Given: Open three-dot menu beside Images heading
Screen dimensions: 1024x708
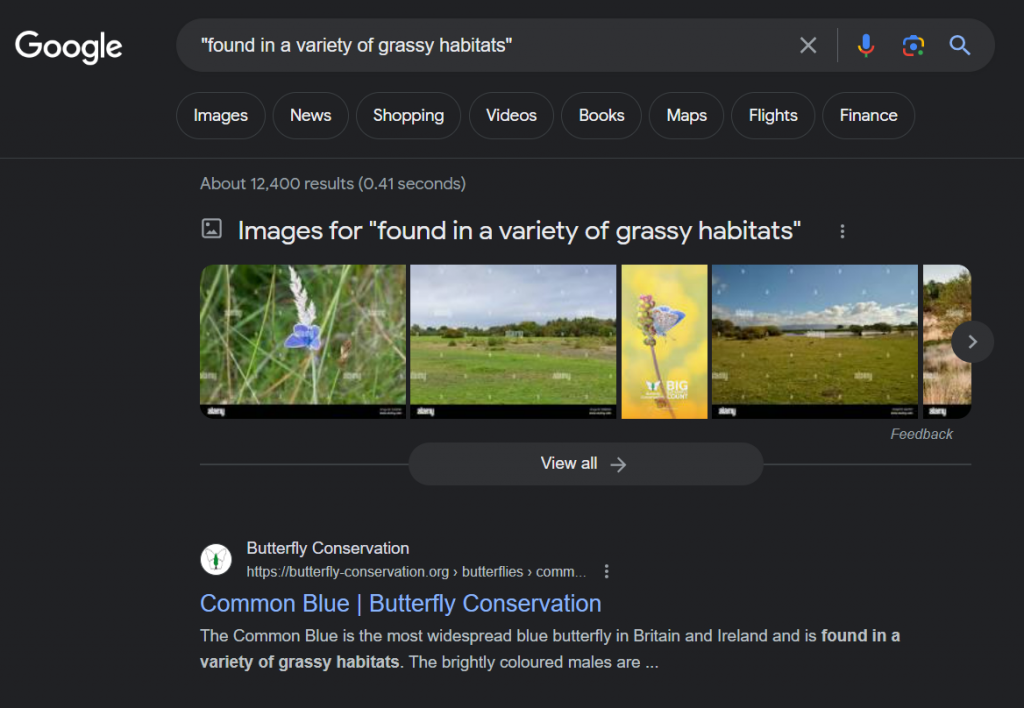Looking at the screenshot, I should click(x=842, y=232).
